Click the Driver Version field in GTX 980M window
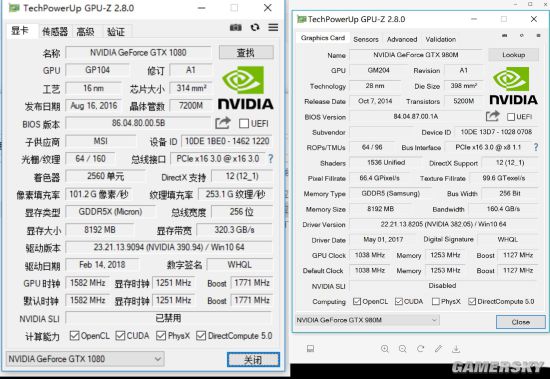This screenshot has height=379, width=550. (x=443, y=224)
